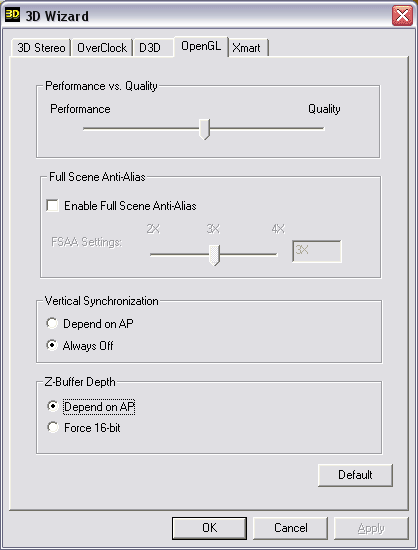The image size is (418, 550).
Task: Click the Cancel button
Action: [291, 528]
